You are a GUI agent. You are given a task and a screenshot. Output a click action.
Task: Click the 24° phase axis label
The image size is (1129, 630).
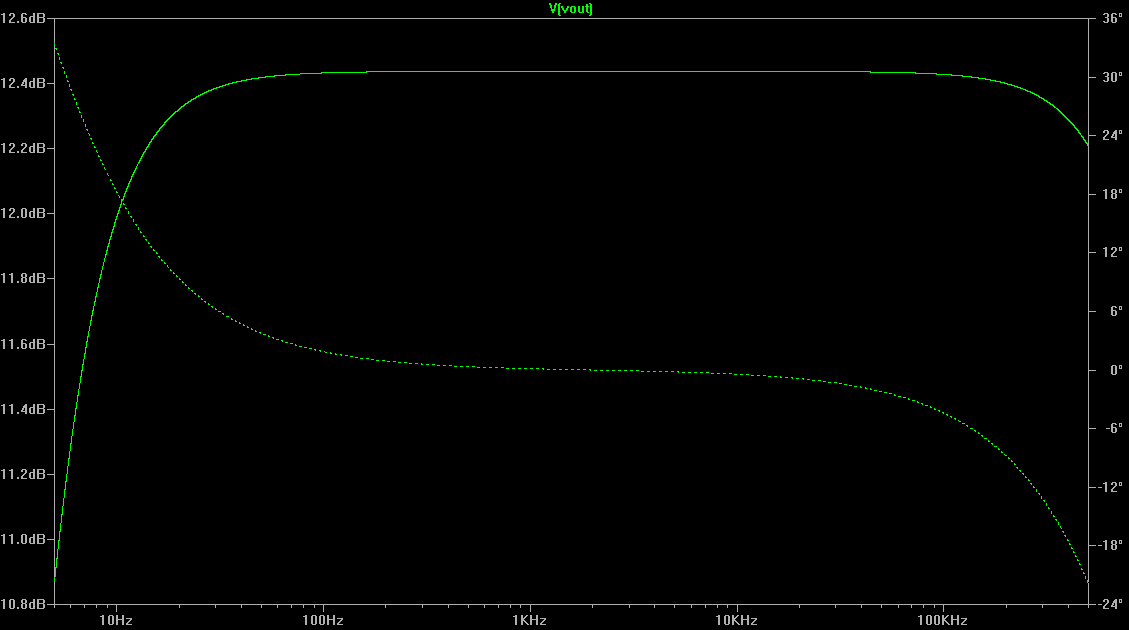pyautogui.click(x=1112, y=135)
